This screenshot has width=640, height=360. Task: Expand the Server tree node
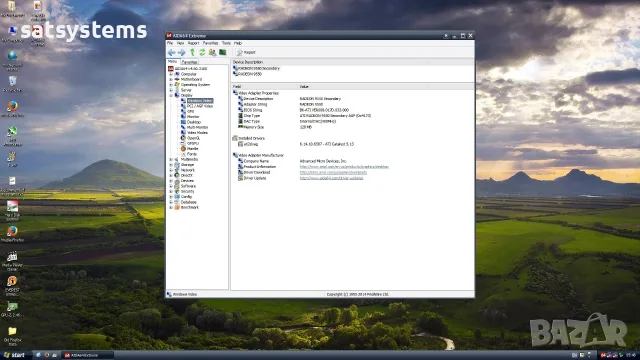(171, 90)
